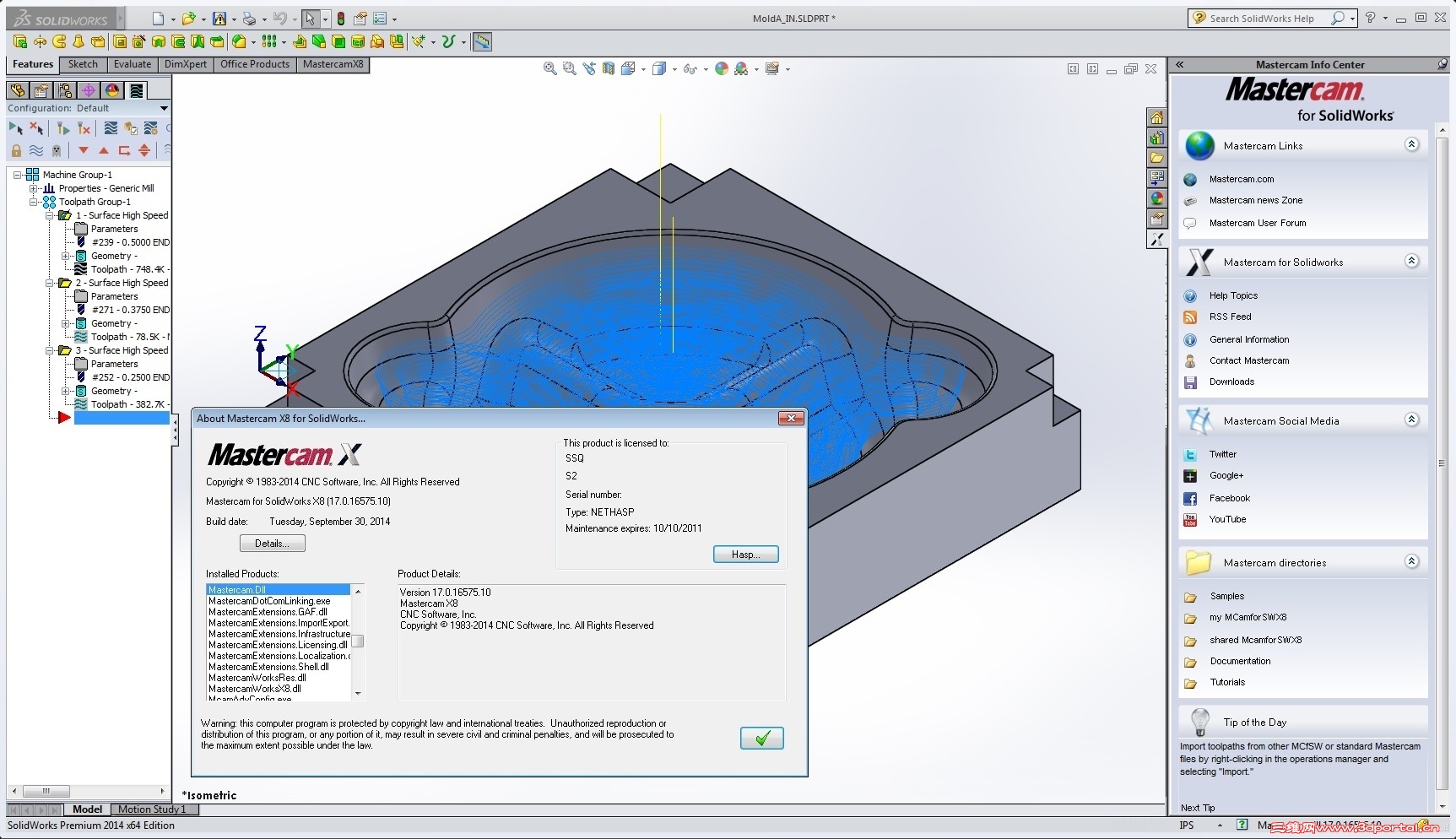The width and height of the screenshot is (1456, 839).
Task: Click the Zoom to Fit icon
Action: 550,68
